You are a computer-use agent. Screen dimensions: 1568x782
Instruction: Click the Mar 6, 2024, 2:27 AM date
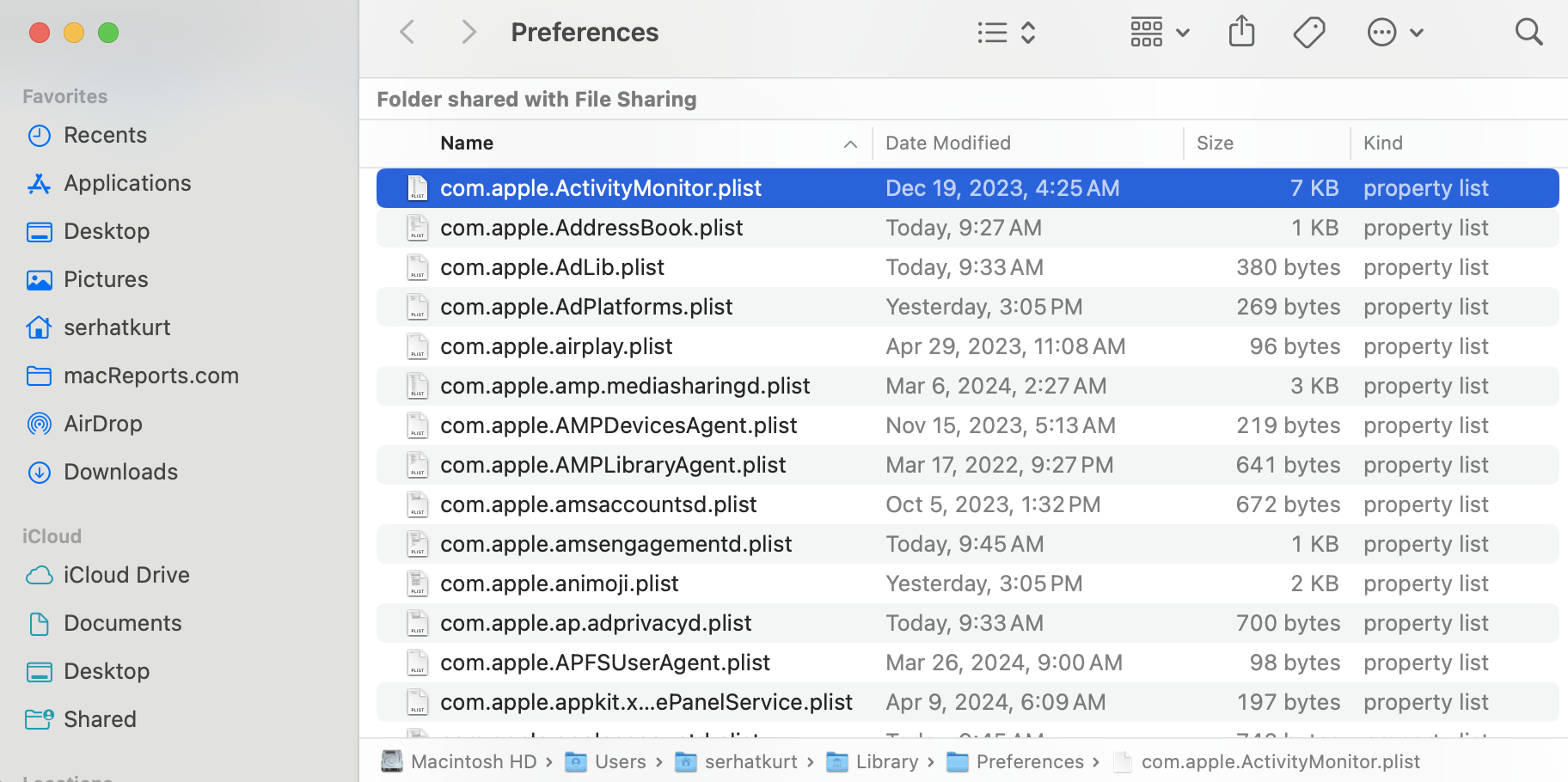click(x=996, y=386)
